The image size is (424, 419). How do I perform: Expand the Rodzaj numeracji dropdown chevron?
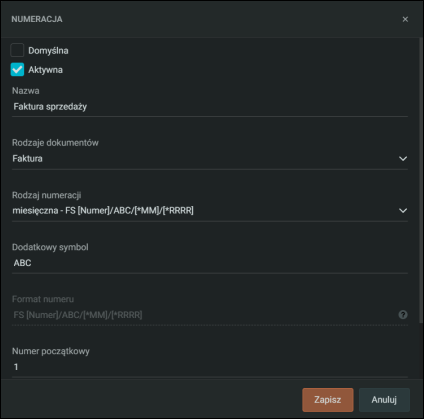403,211
